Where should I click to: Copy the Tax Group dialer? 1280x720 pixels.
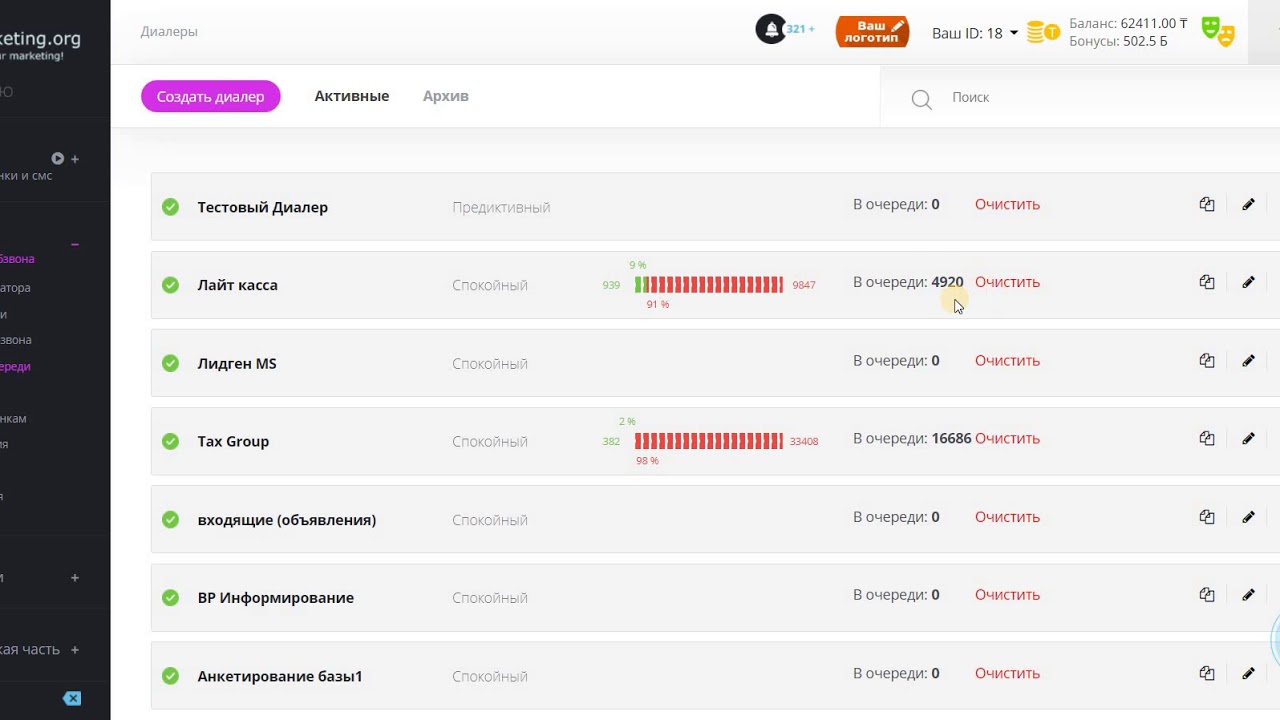1207,438
